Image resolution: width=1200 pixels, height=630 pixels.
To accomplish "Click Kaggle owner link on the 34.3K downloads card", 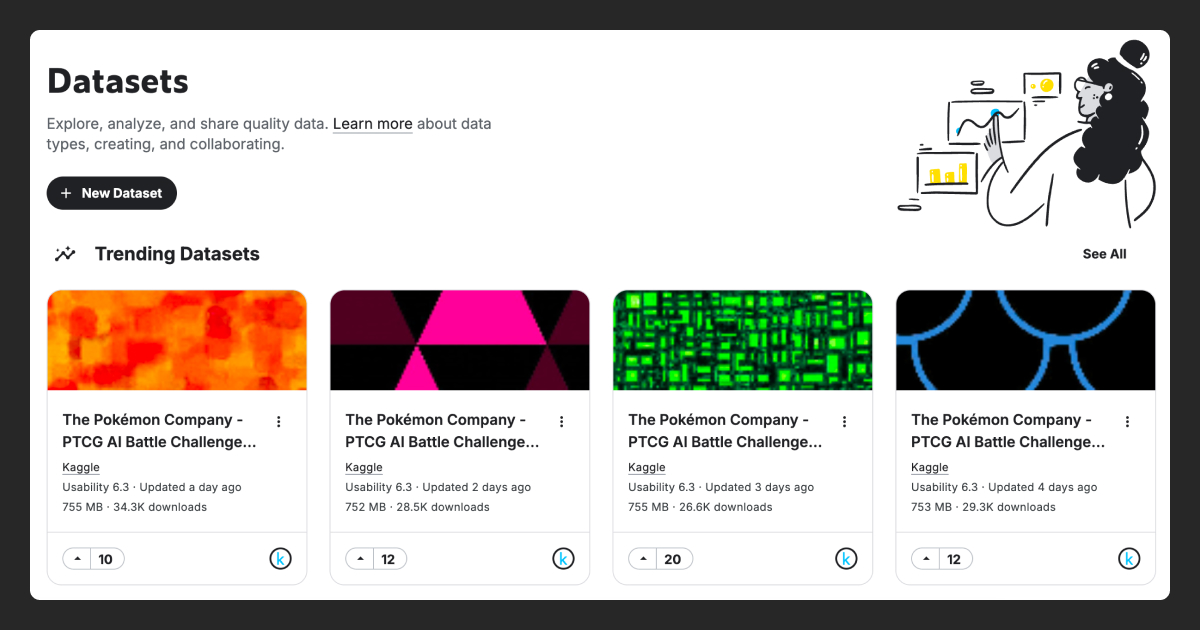I will 81,467.
